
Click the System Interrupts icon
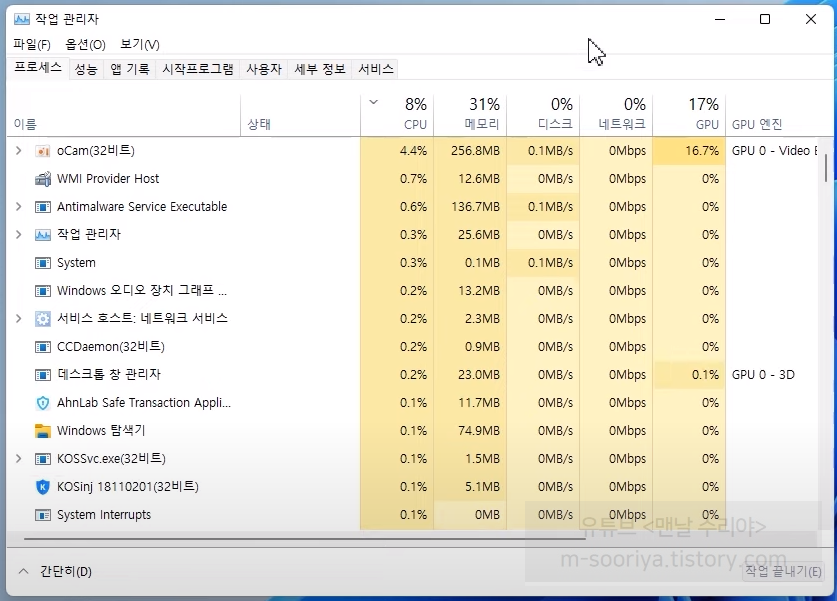[x=42, y=515]
